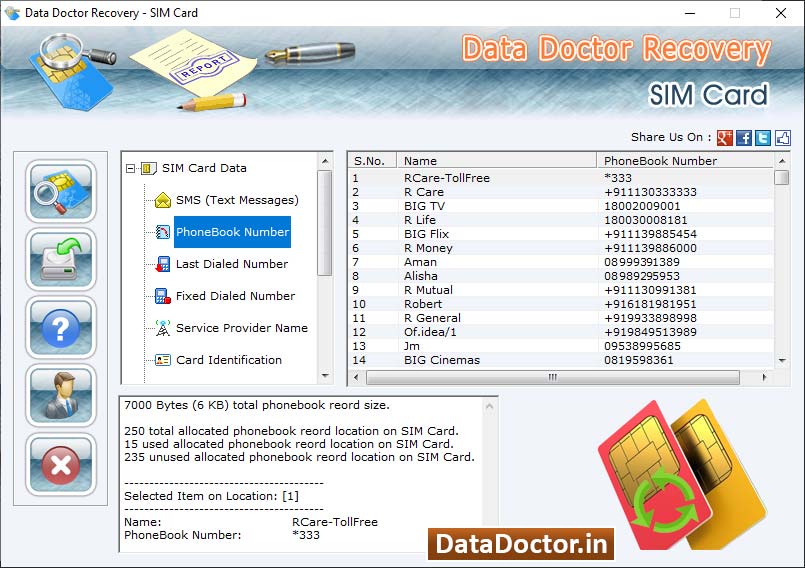
Task: Select the RCare-TollFree contact row
Action: [x=561, y=178]
